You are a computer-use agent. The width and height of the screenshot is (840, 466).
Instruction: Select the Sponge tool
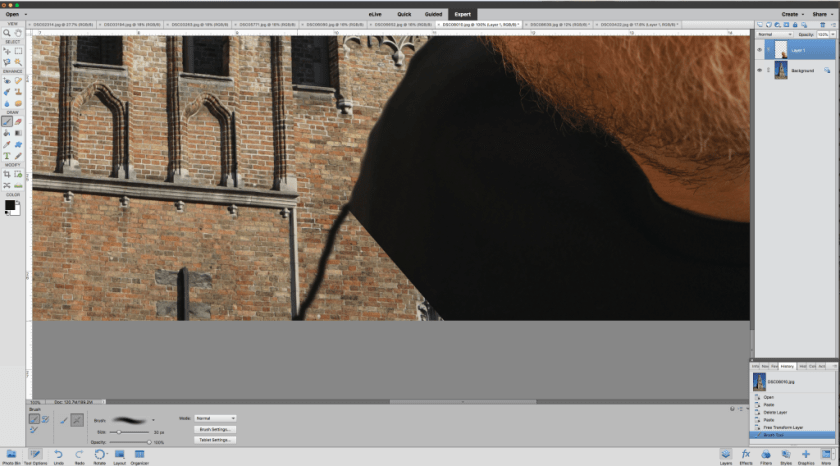pyautogui.click(x=18, y=103)
